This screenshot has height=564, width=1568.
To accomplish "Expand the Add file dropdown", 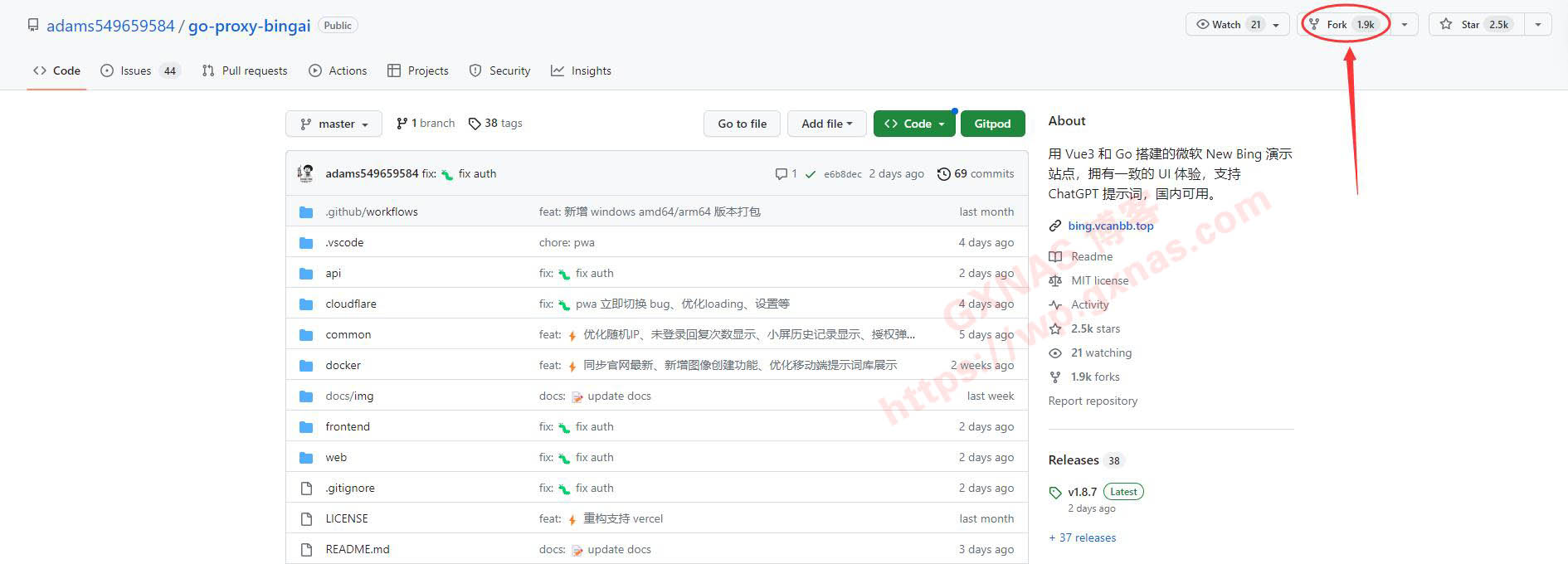I will [x=826, y=124].
